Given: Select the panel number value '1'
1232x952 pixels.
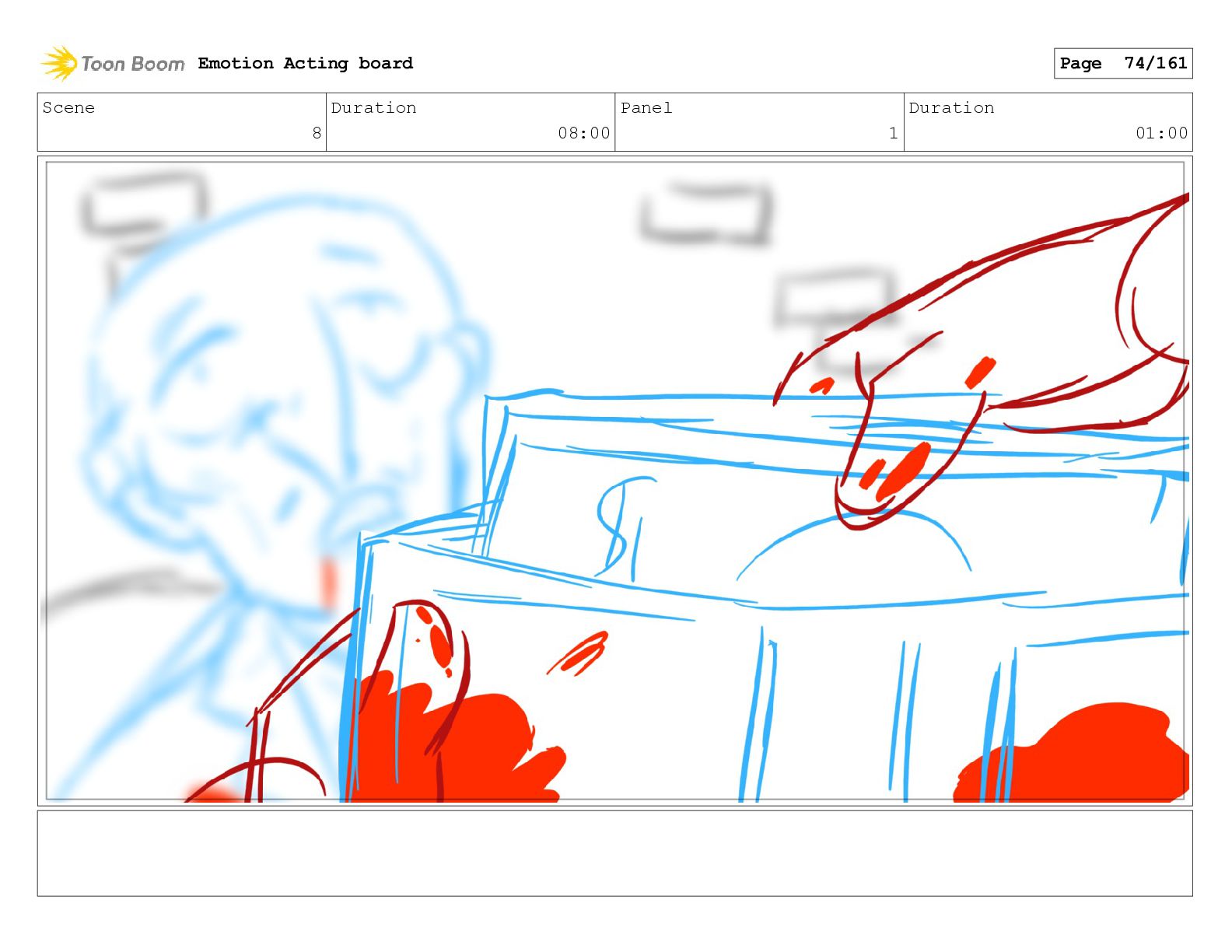Looking at the screenshot, I should coord(894,133).
